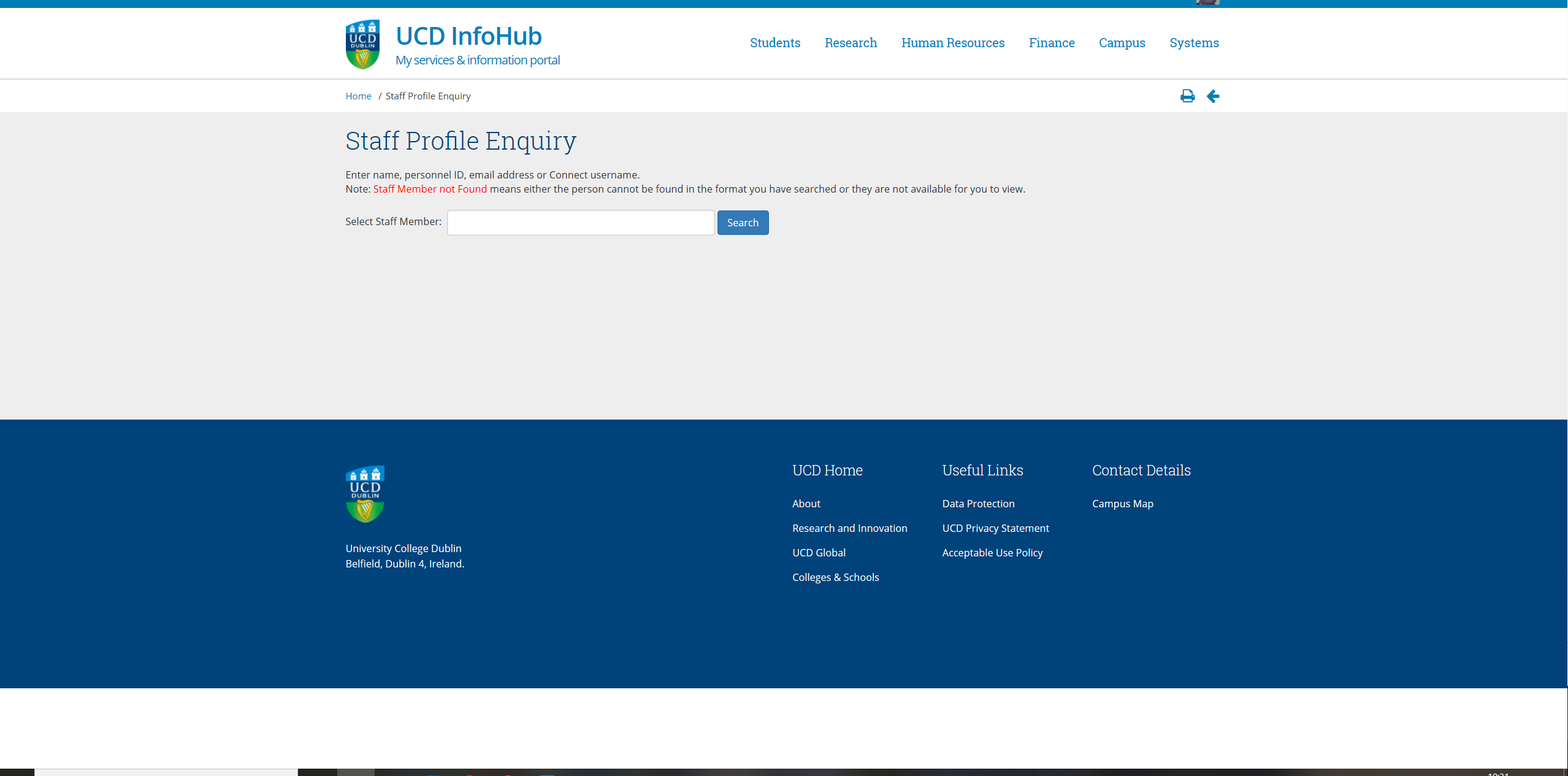Open the Students menu
The image size is (1568, 776).
pyautogui.click(x=775, y=43)
